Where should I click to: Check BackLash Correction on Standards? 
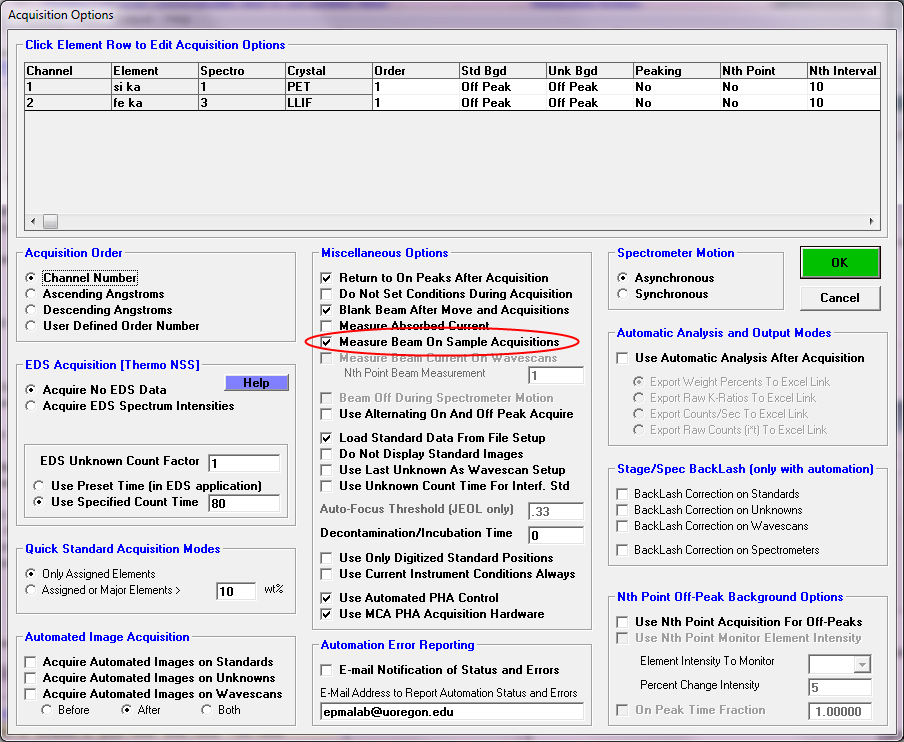coord(624,494)
